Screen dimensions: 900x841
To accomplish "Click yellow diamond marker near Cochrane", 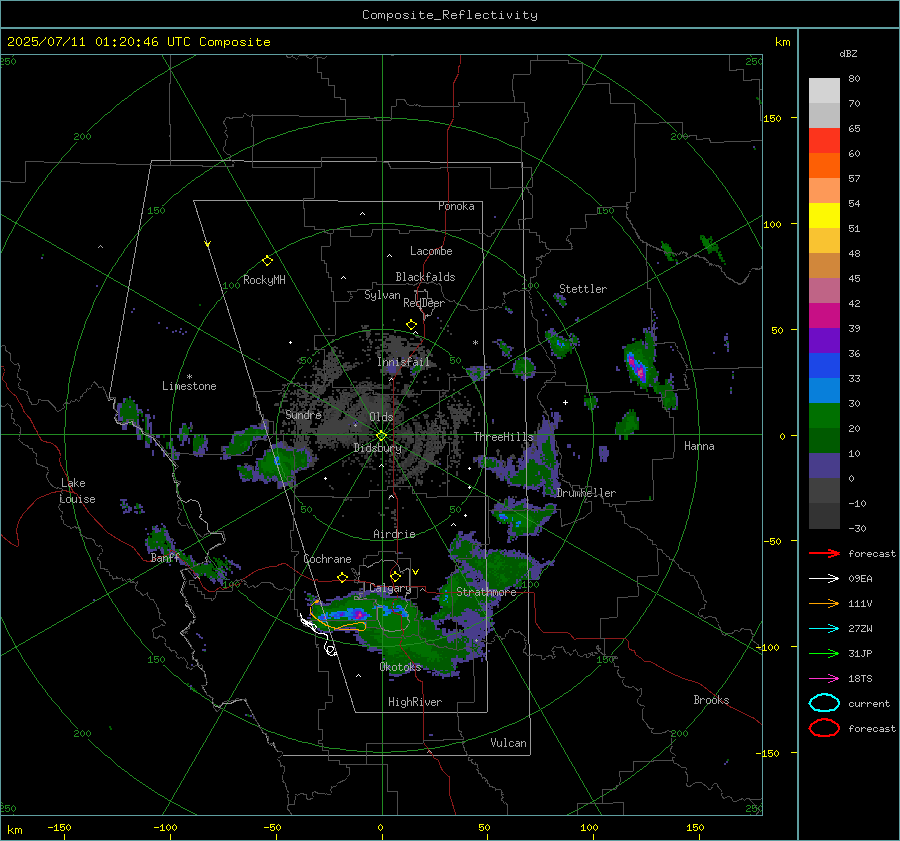I will point(343,577).
